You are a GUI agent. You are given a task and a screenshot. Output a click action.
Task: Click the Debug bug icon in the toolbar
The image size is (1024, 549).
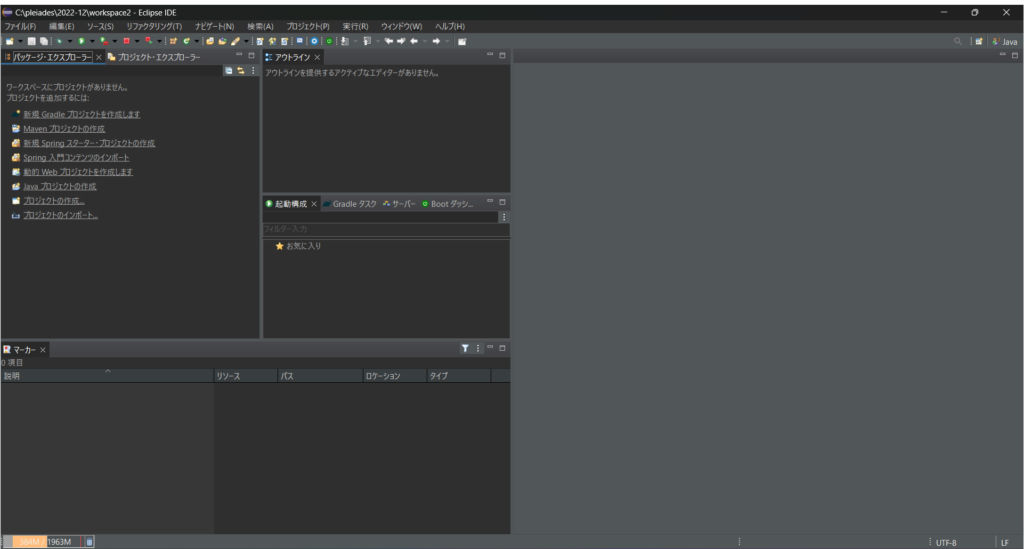59,41
